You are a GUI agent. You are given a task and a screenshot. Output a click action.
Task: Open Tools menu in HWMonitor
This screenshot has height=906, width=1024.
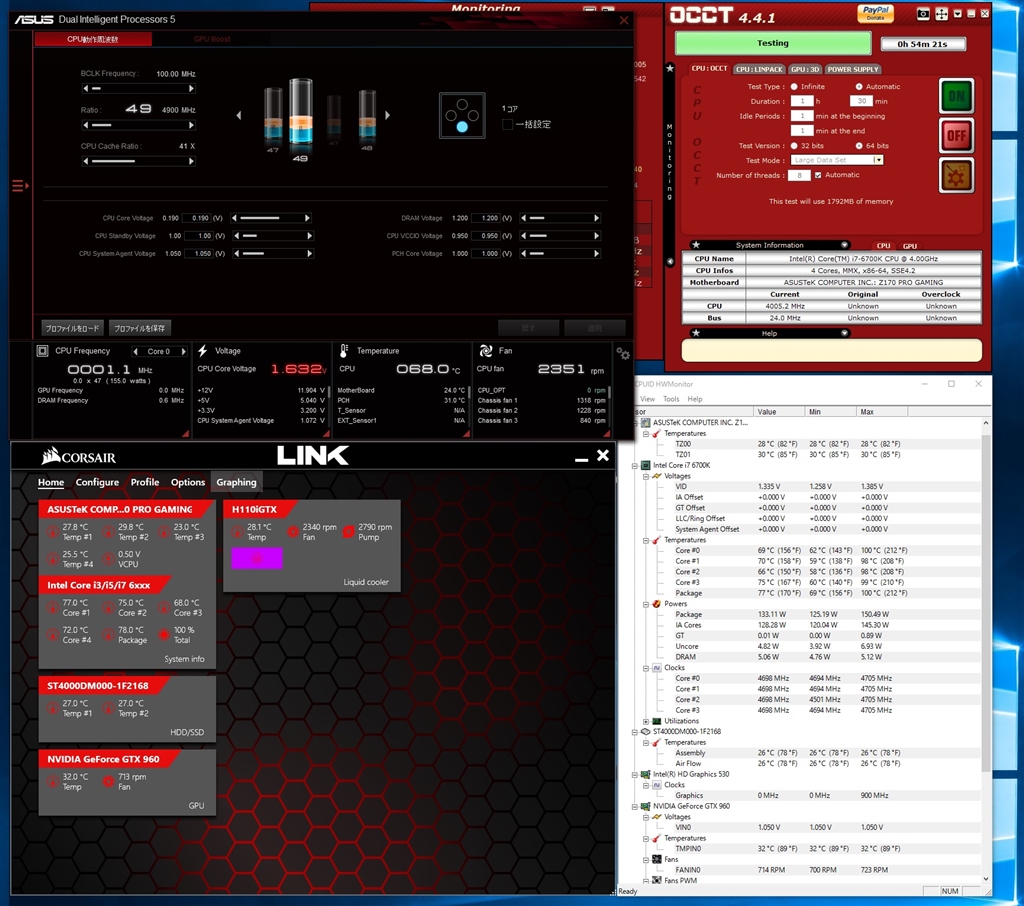click(x=671, y=399)
